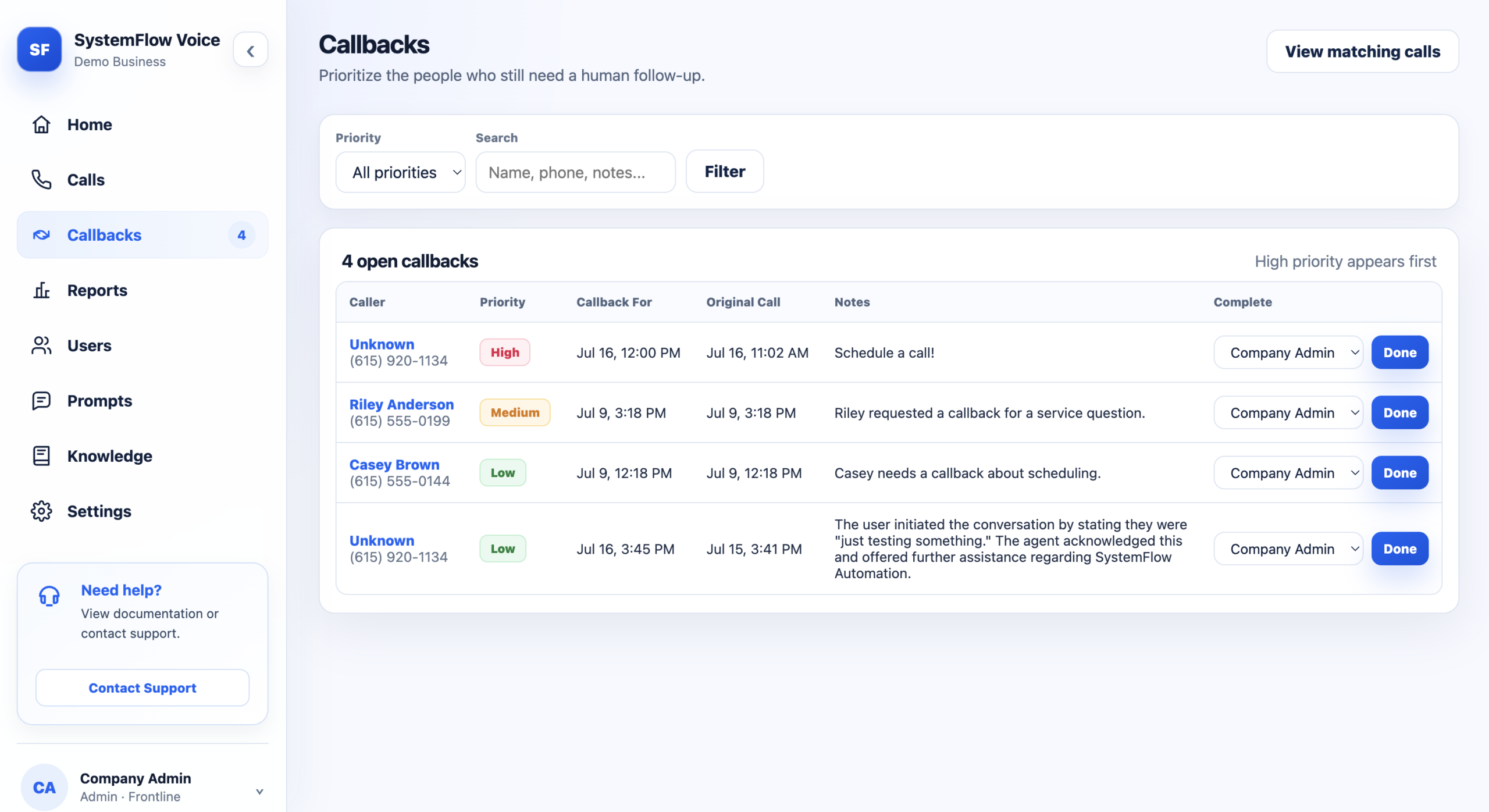Click phone number (615) 555-0144

coord(400,482)
